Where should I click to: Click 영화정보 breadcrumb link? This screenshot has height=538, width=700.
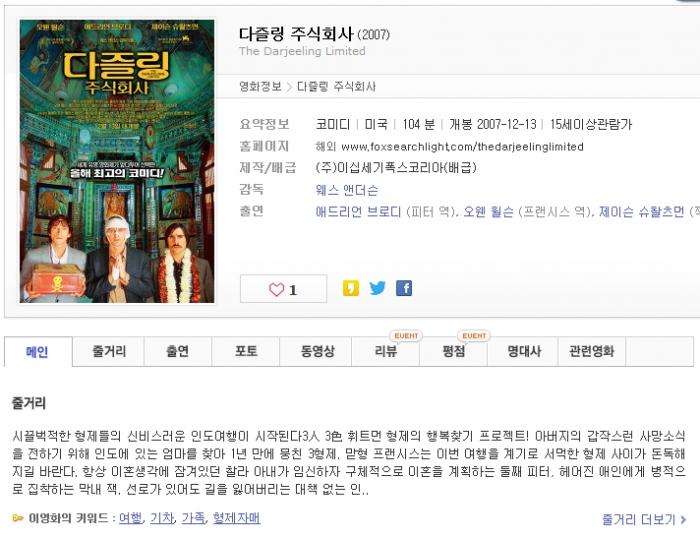(x=260, y=86)
